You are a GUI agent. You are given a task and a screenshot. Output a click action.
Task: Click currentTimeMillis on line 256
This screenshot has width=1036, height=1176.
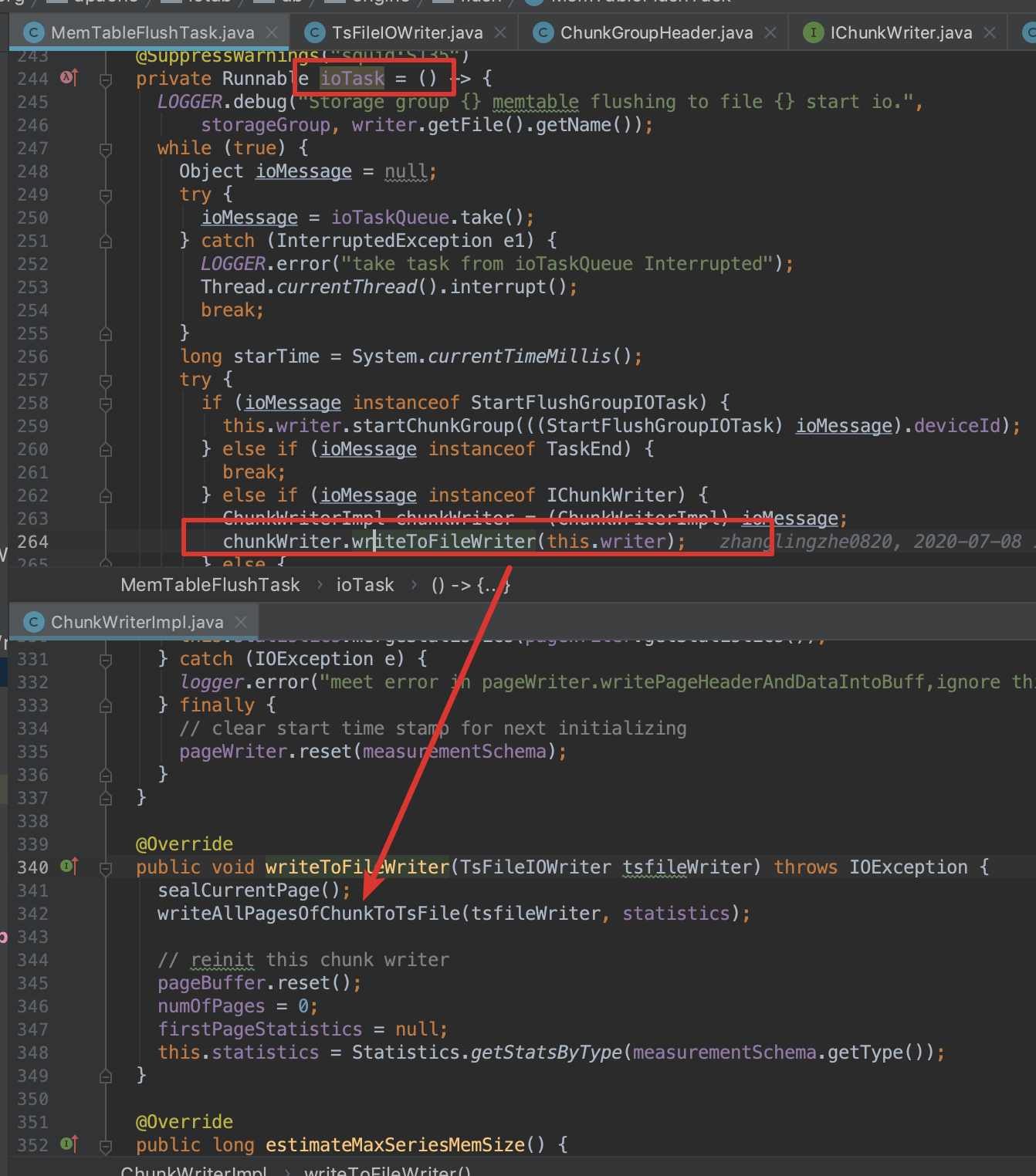click(x=520, y=356)
